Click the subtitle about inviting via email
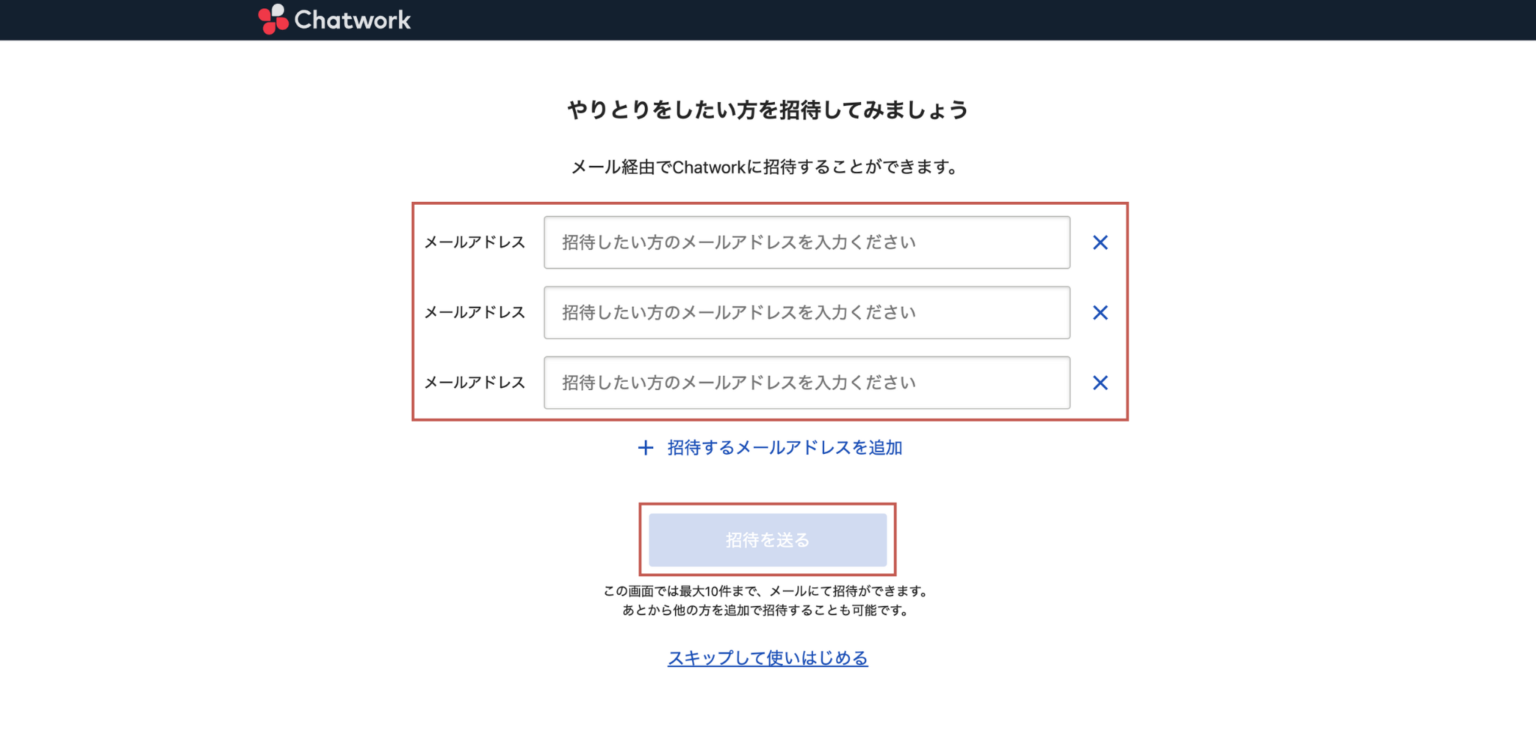 (768, 167)
